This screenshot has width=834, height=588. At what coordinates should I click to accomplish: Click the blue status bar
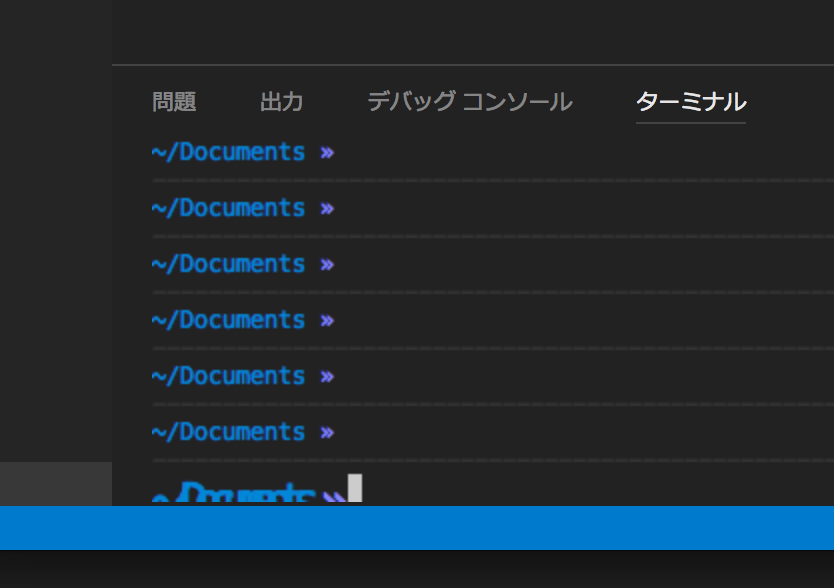(417, 528)
